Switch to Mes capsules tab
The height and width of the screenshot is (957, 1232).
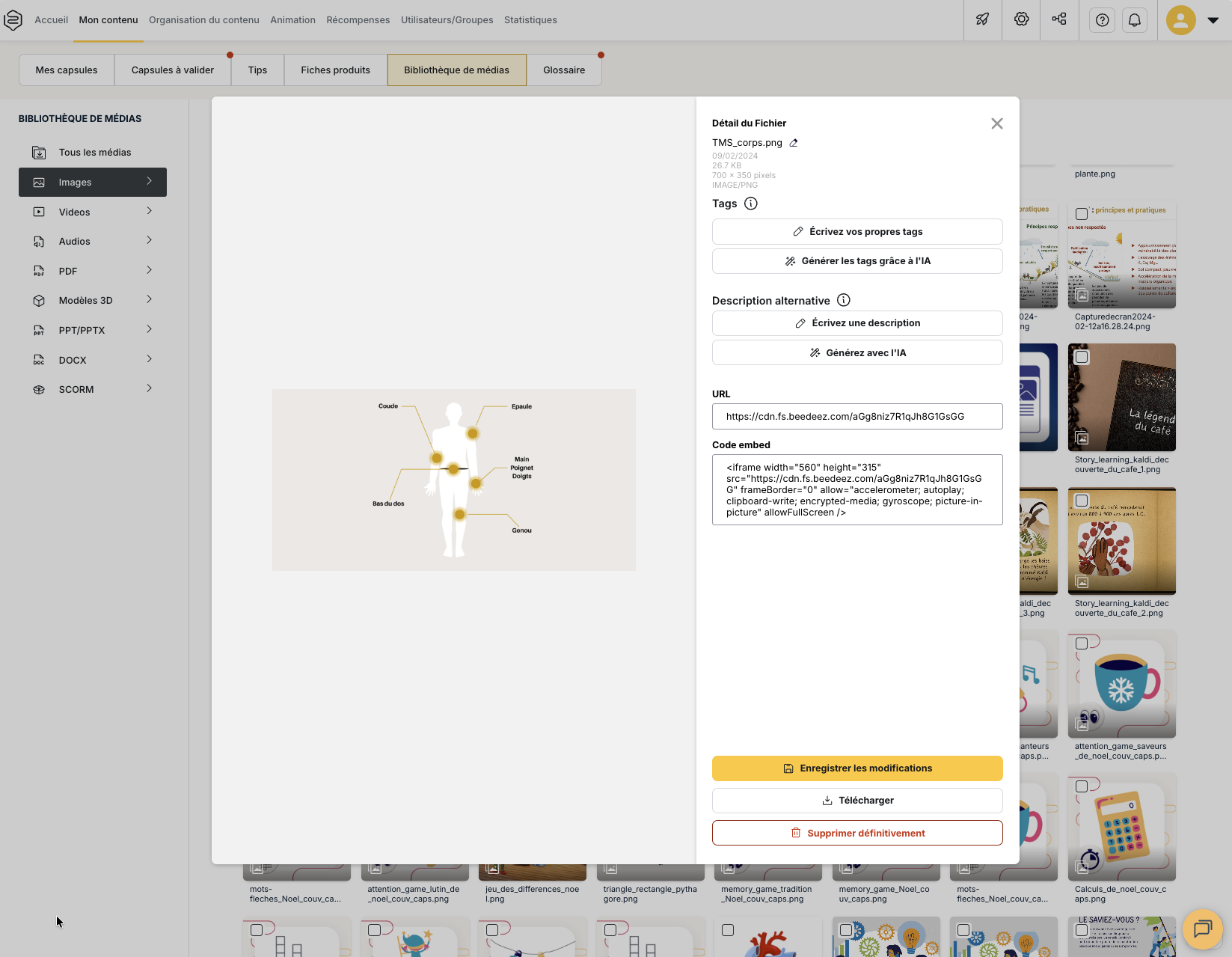coord(67,70)
